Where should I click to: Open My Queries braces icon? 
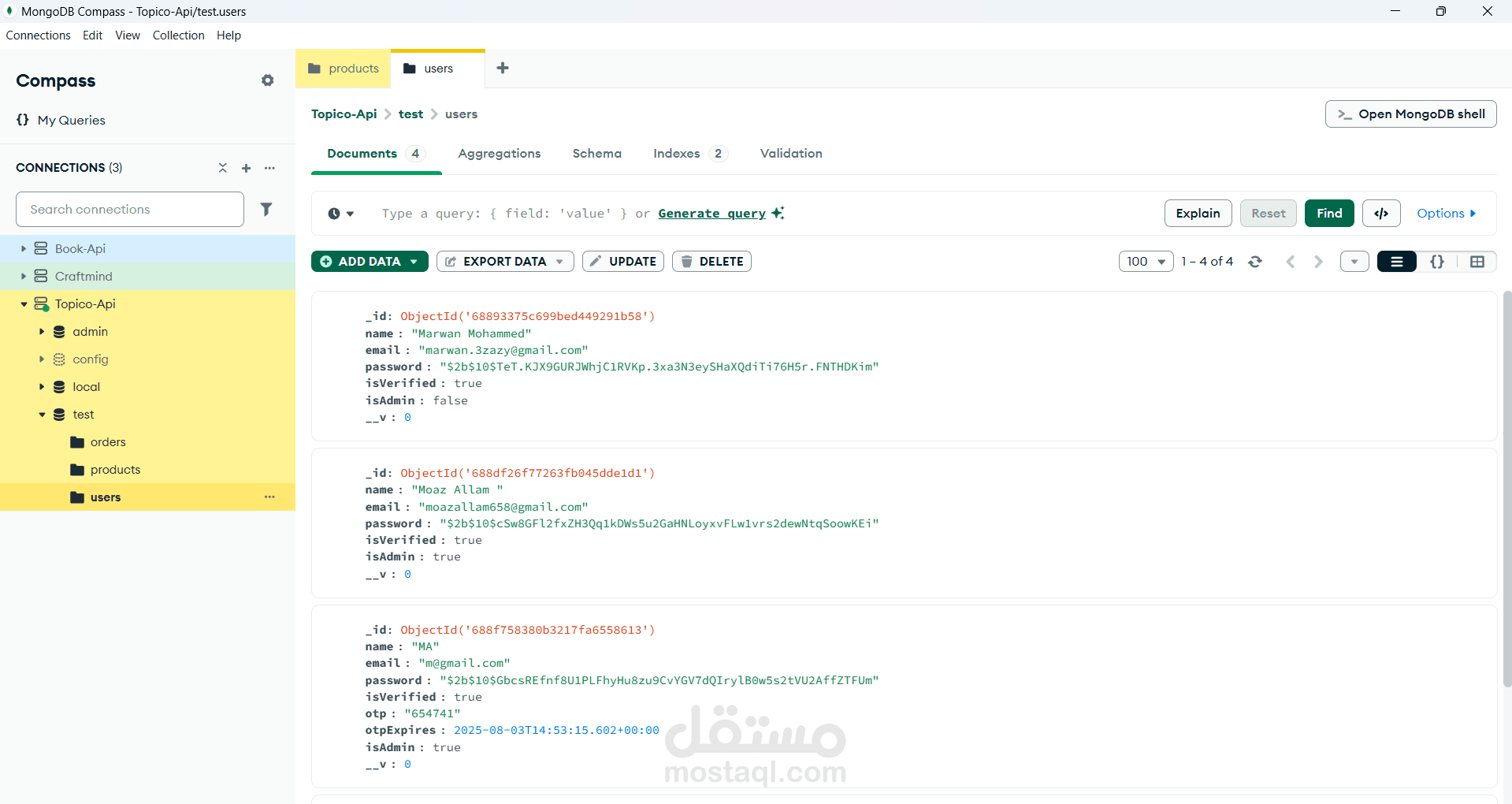pos(23,120)
